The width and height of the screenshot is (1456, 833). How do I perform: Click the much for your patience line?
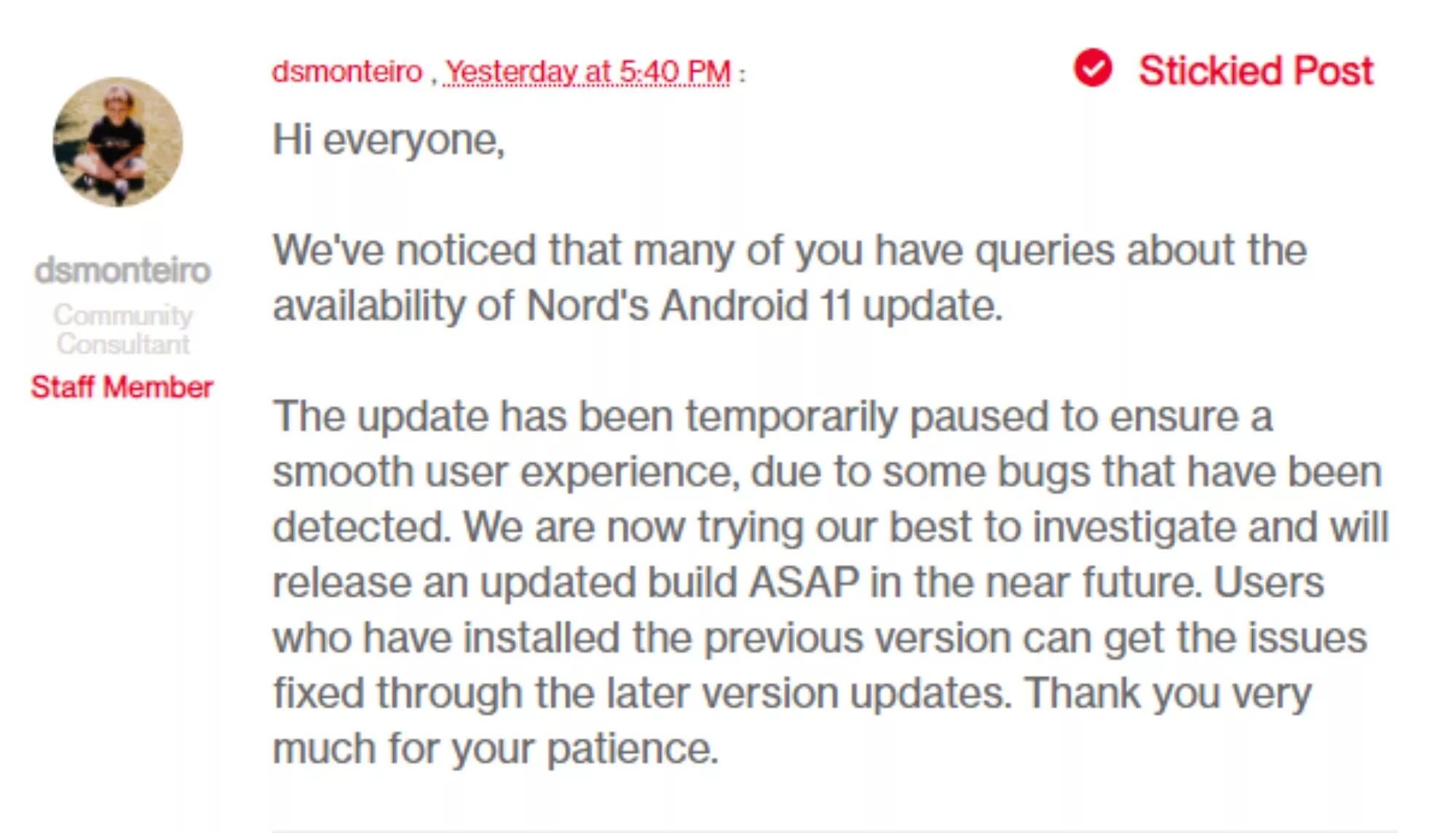point(495,749)
